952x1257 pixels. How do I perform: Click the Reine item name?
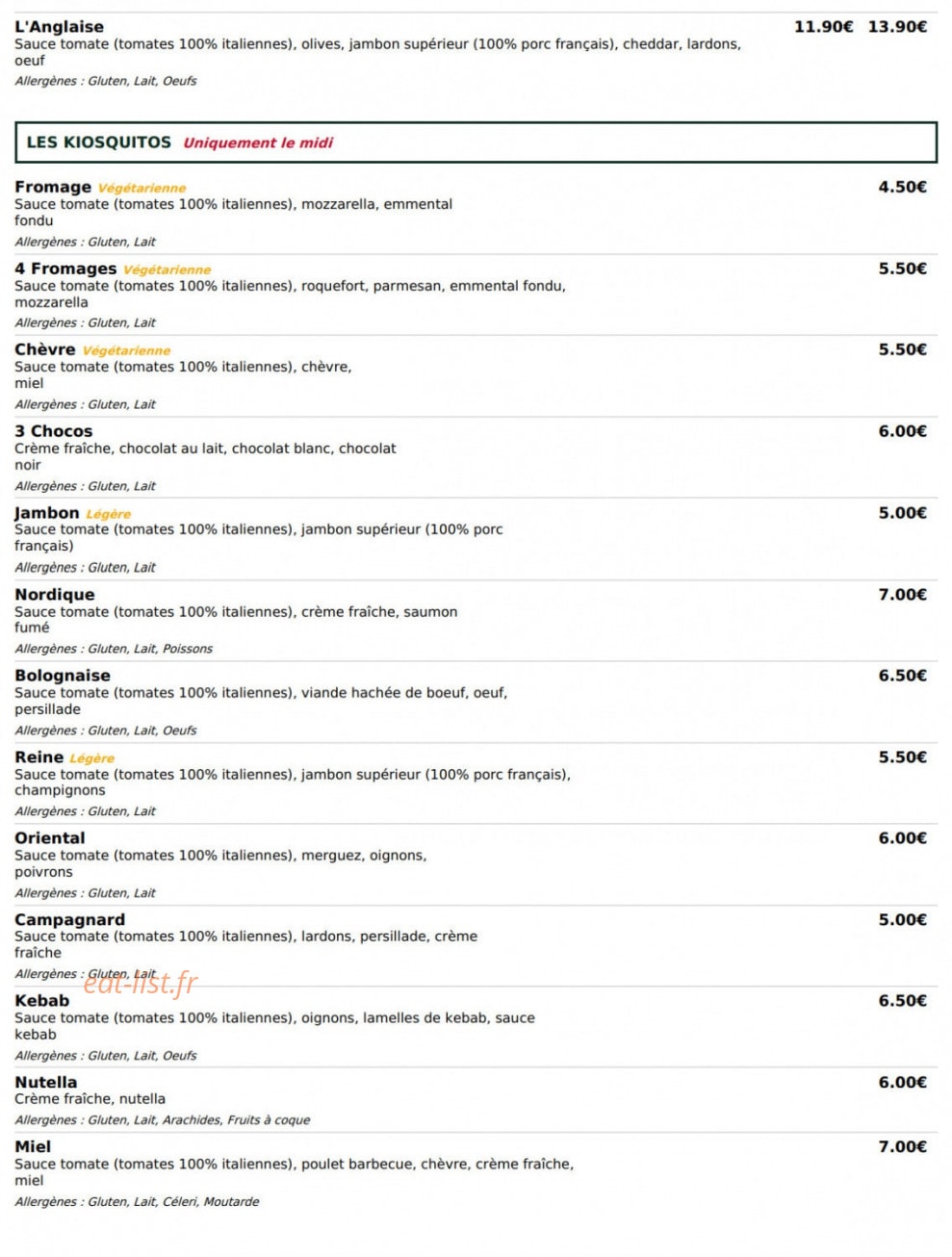point(39,757)
